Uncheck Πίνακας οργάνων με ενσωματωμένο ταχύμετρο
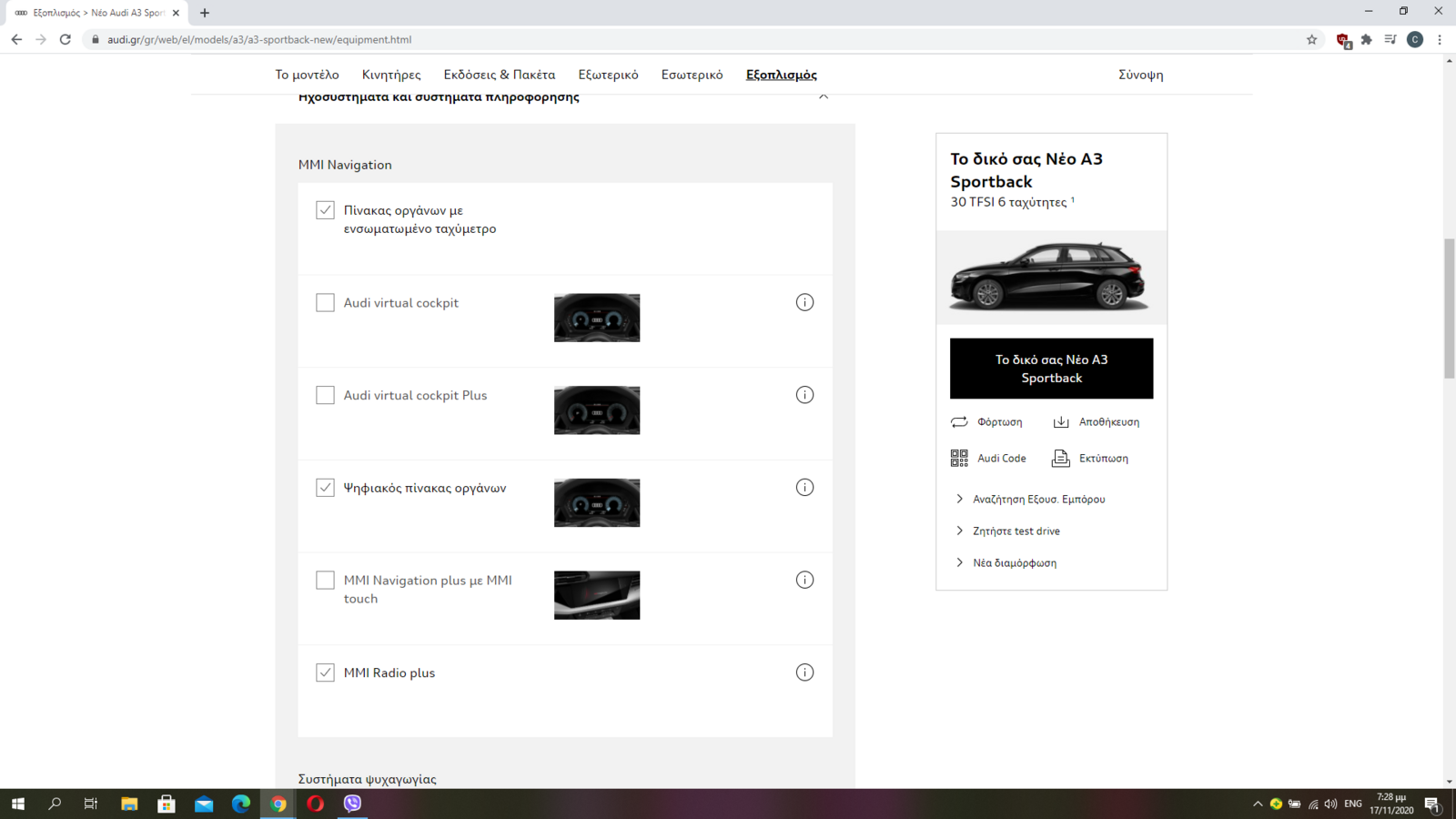The image size is (1456, 819). coord(325,210)
